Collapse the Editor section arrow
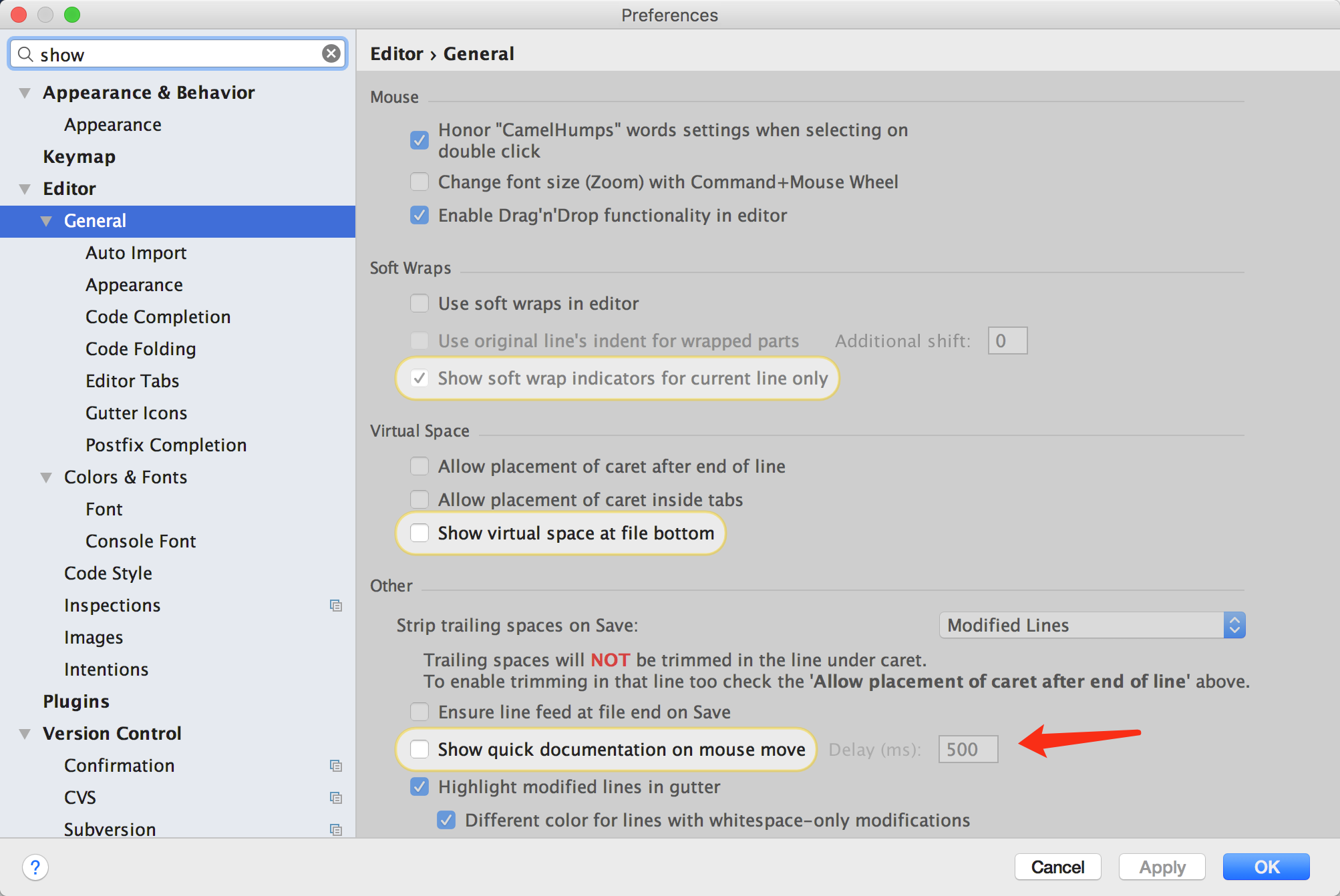 tap(25, 189)
